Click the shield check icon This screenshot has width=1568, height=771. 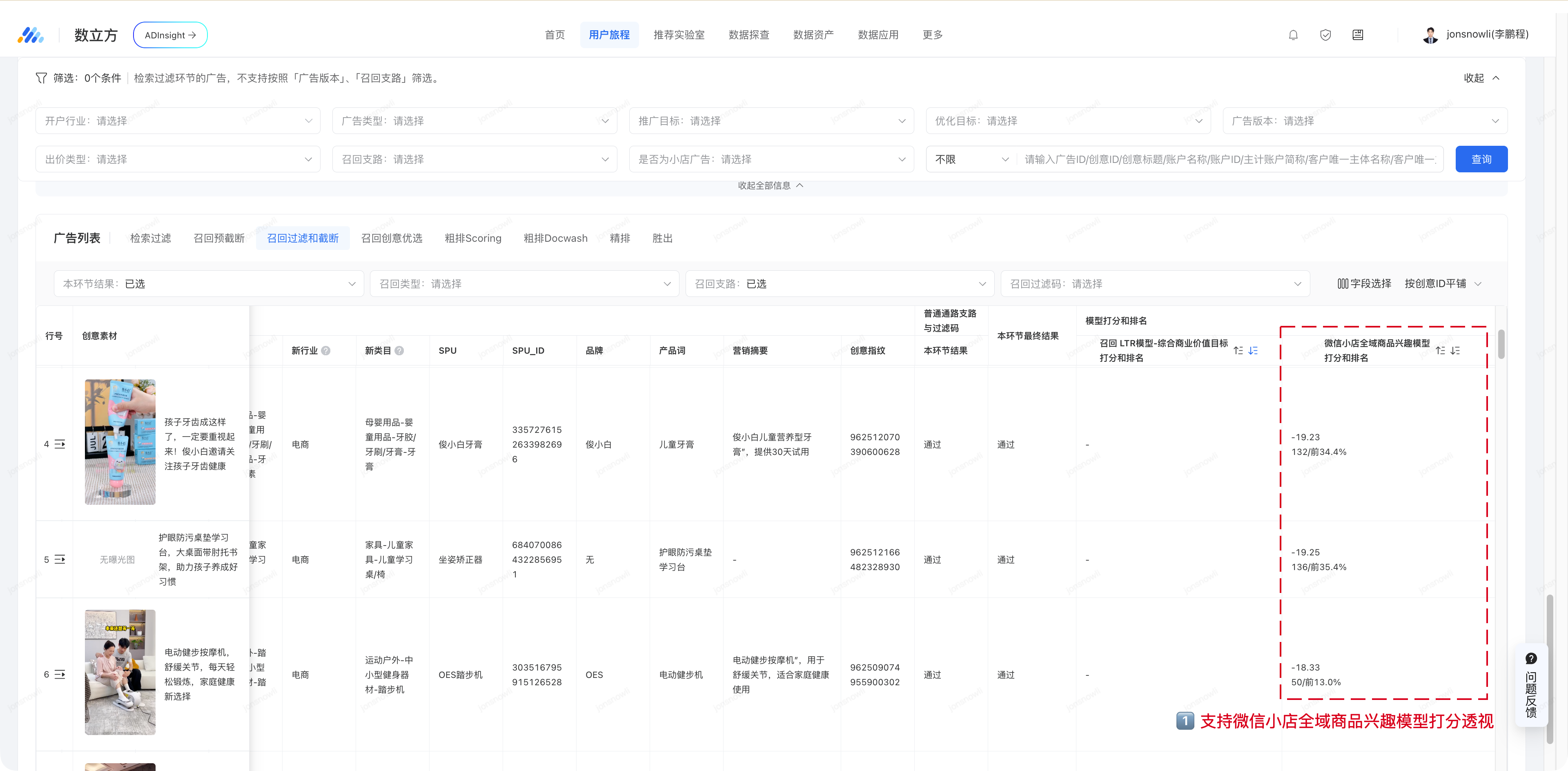pos(1325,35)
